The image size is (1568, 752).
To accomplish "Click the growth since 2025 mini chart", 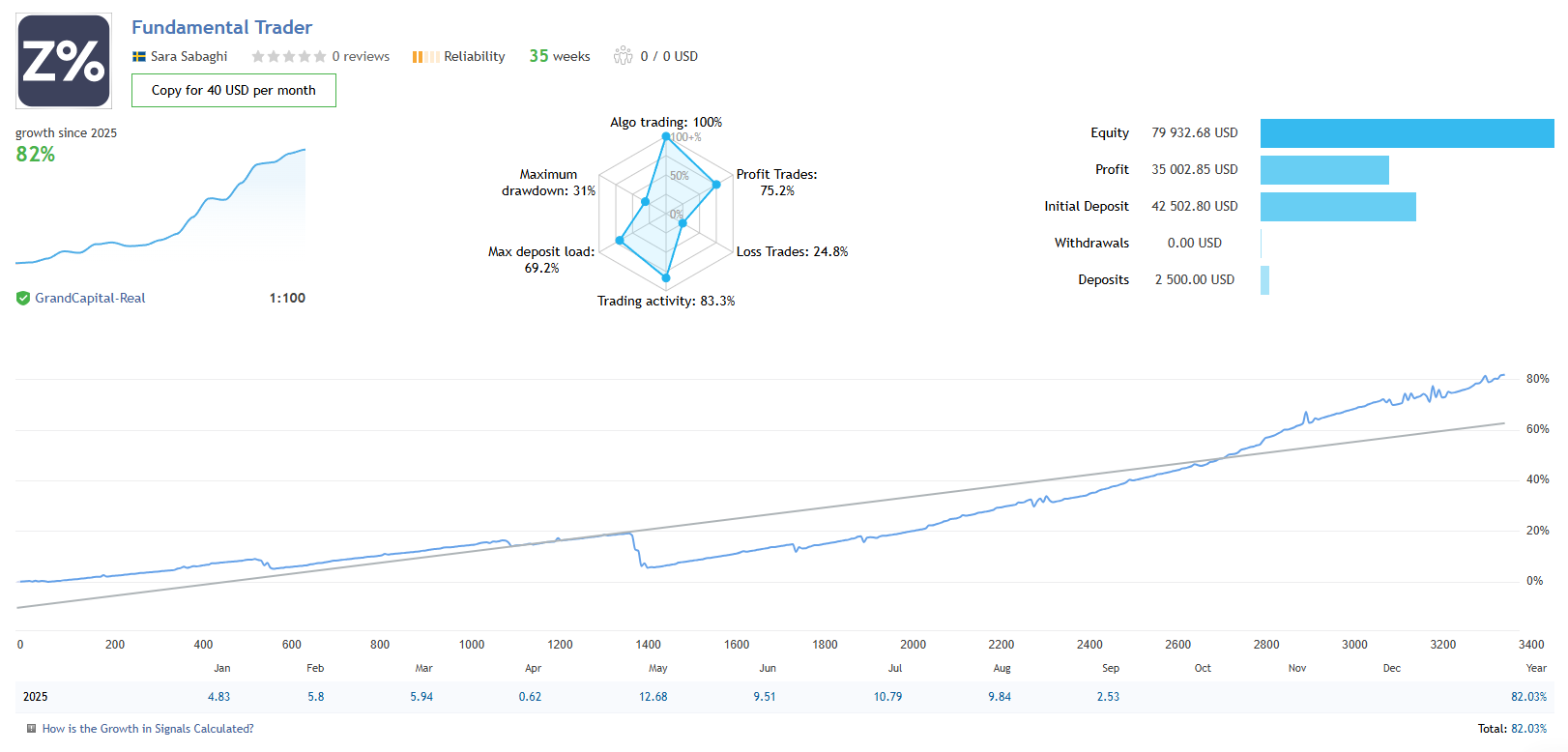I will coord(160,208).
